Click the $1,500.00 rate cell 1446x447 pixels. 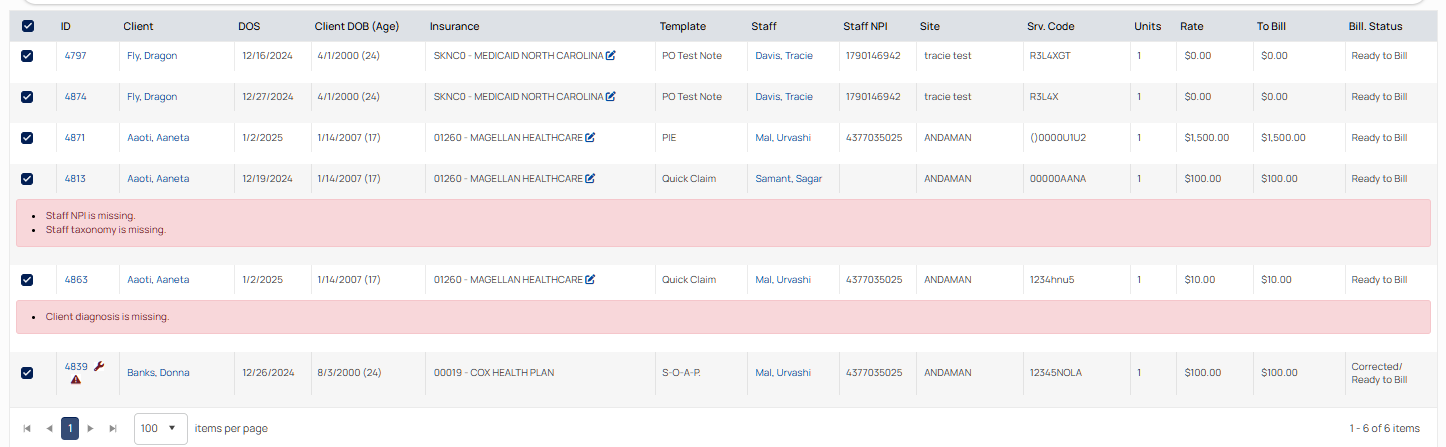[x=1207, y=138]
